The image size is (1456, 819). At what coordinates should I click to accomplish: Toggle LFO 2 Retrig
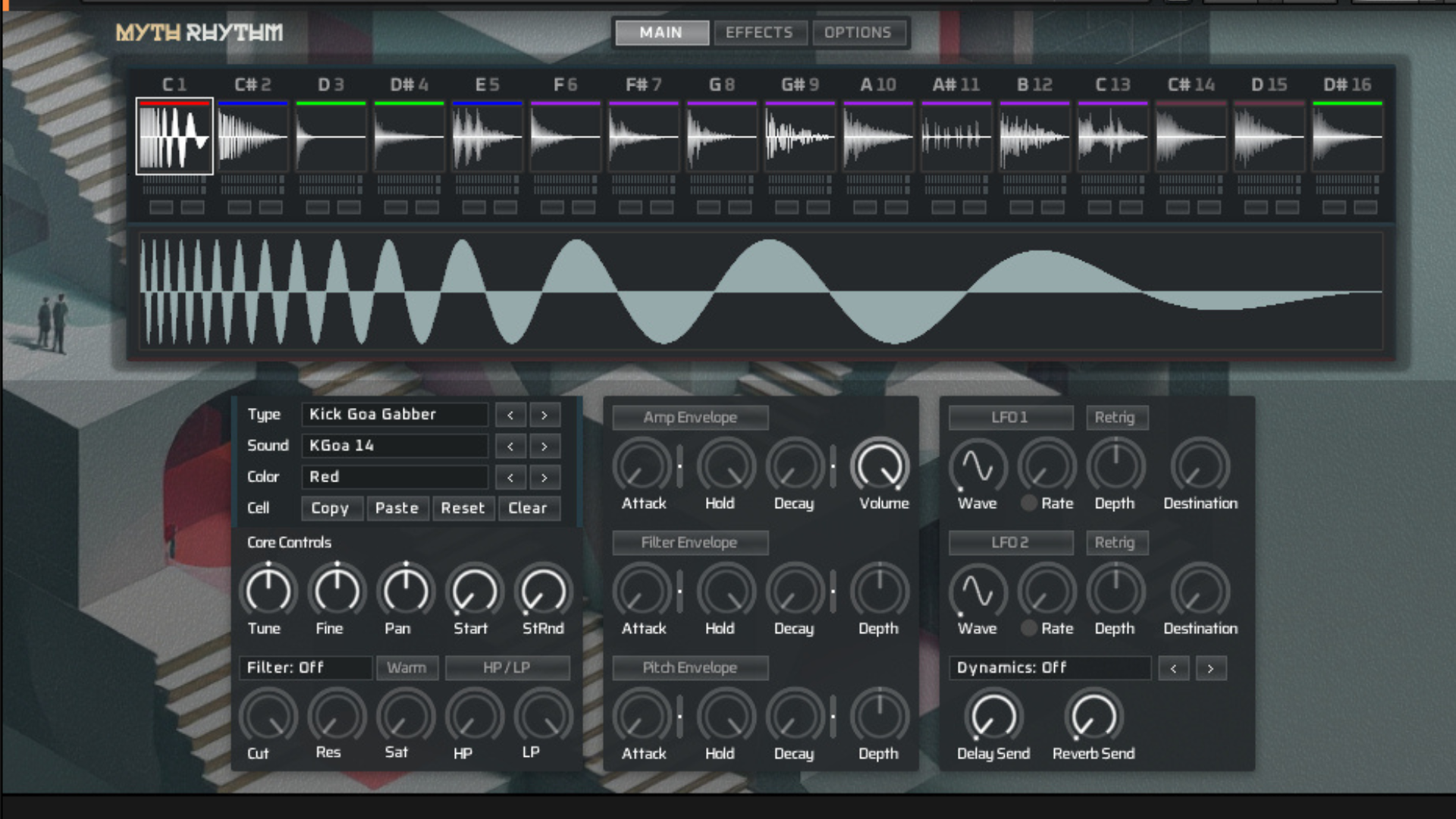[1117, 542]
